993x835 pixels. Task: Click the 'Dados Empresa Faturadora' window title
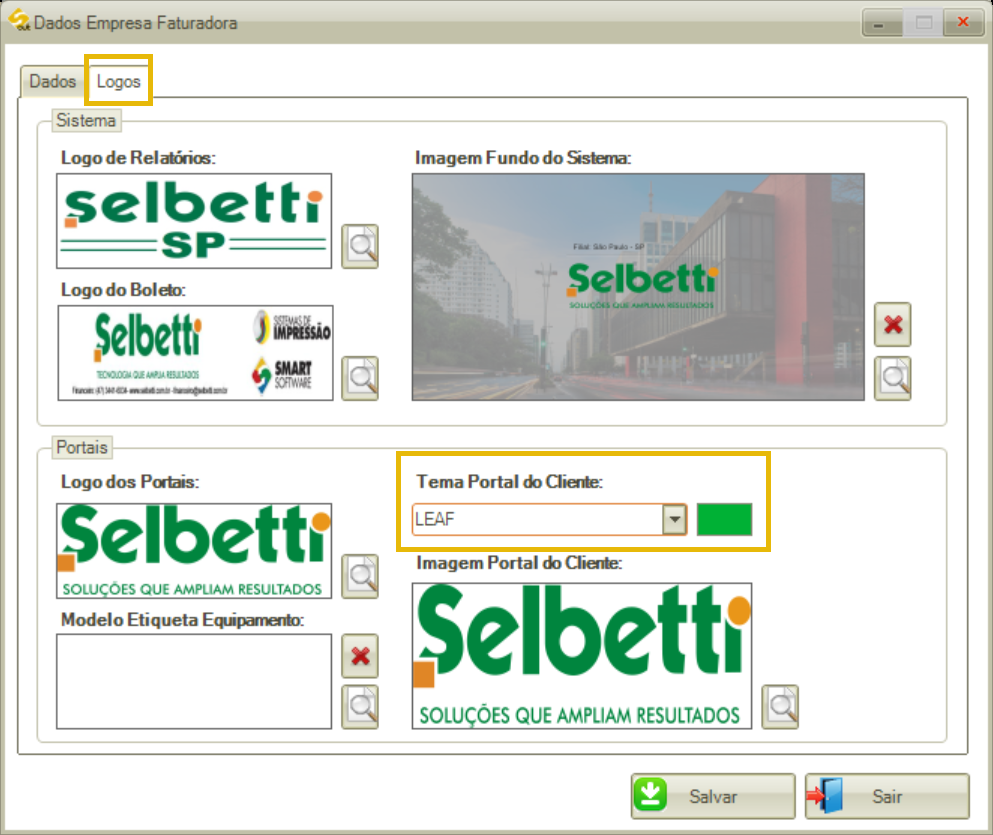[136, 23]
